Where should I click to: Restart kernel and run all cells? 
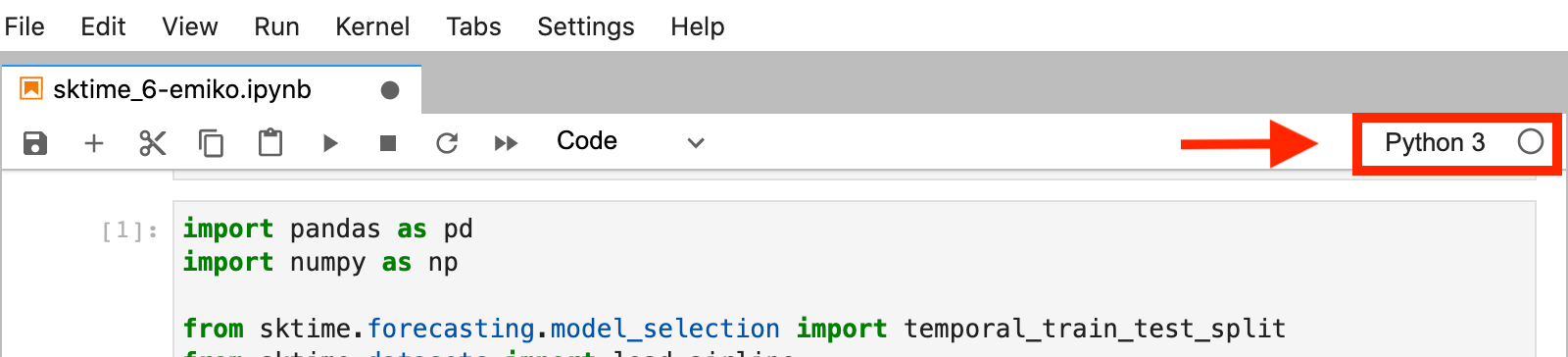click(x=506, y=143)
